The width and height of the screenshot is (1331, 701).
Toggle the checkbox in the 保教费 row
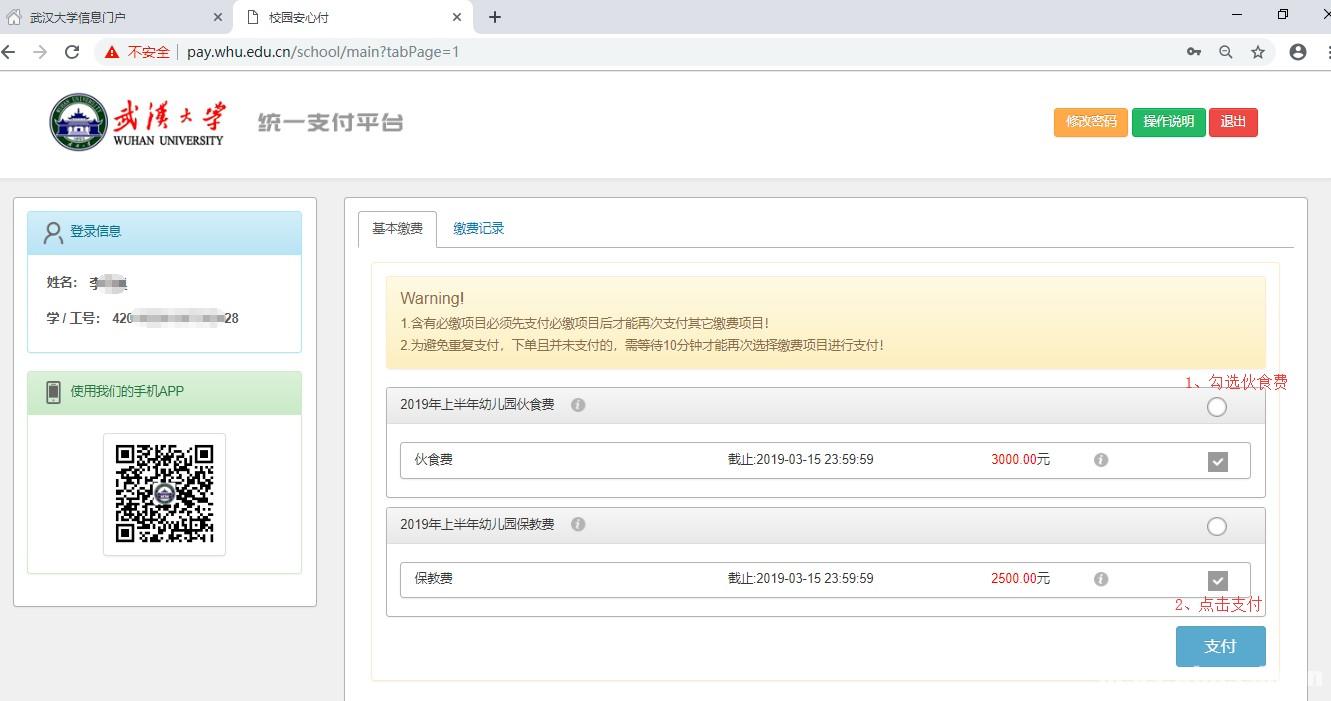pyautogui.click(x=1217, y=580)
